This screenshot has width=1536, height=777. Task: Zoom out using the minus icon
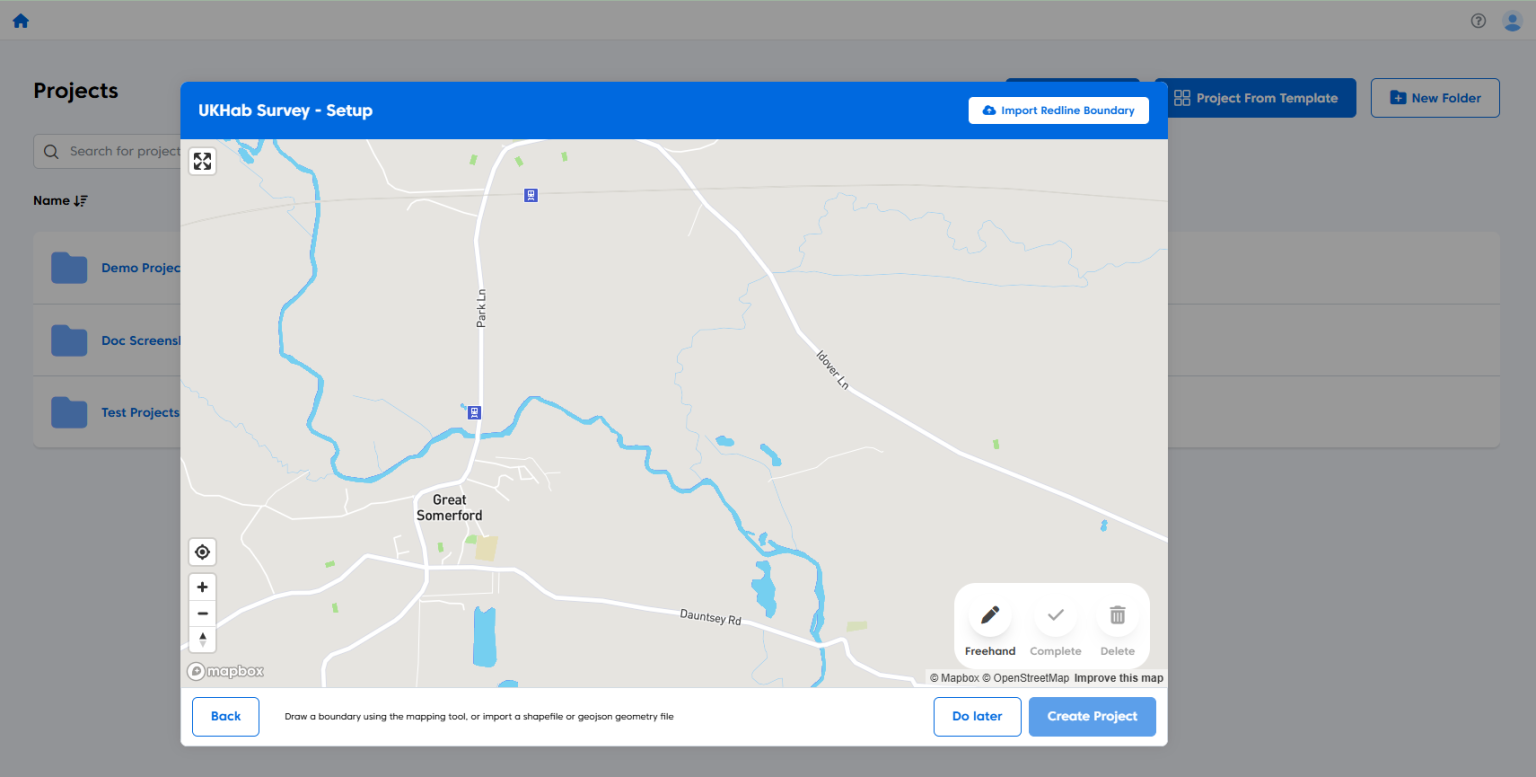point(202,612)
